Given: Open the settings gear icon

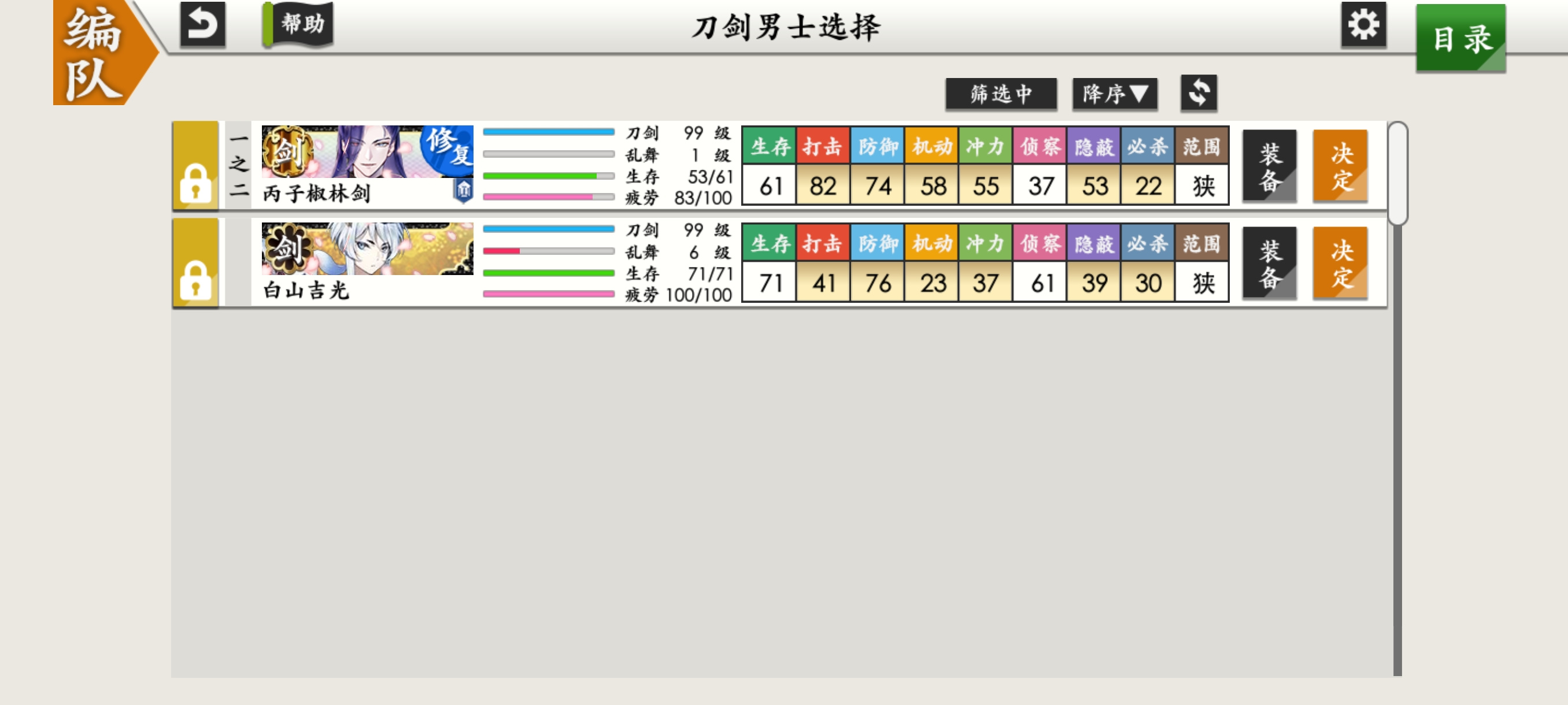Looking at the screenshot, I should [1363, 24].
